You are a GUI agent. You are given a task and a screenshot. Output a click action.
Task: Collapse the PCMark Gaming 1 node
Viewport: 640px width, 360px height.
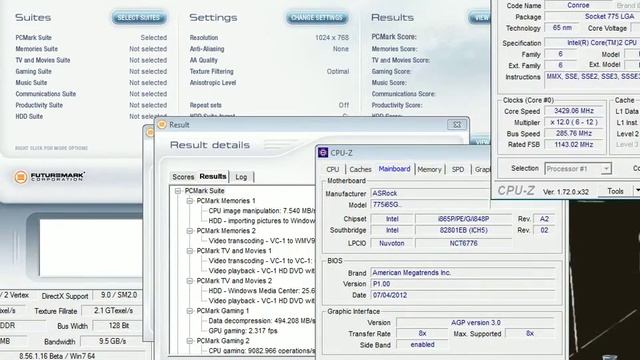(x=190, y=311)
